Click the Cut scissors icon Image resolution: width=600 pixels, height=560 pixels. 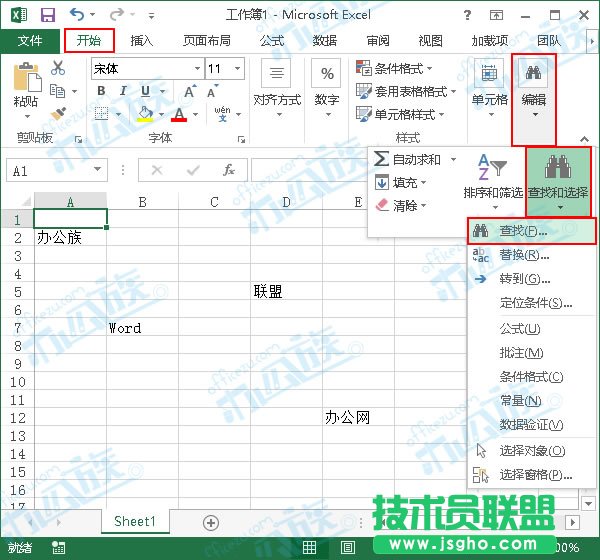click(58, 68)
